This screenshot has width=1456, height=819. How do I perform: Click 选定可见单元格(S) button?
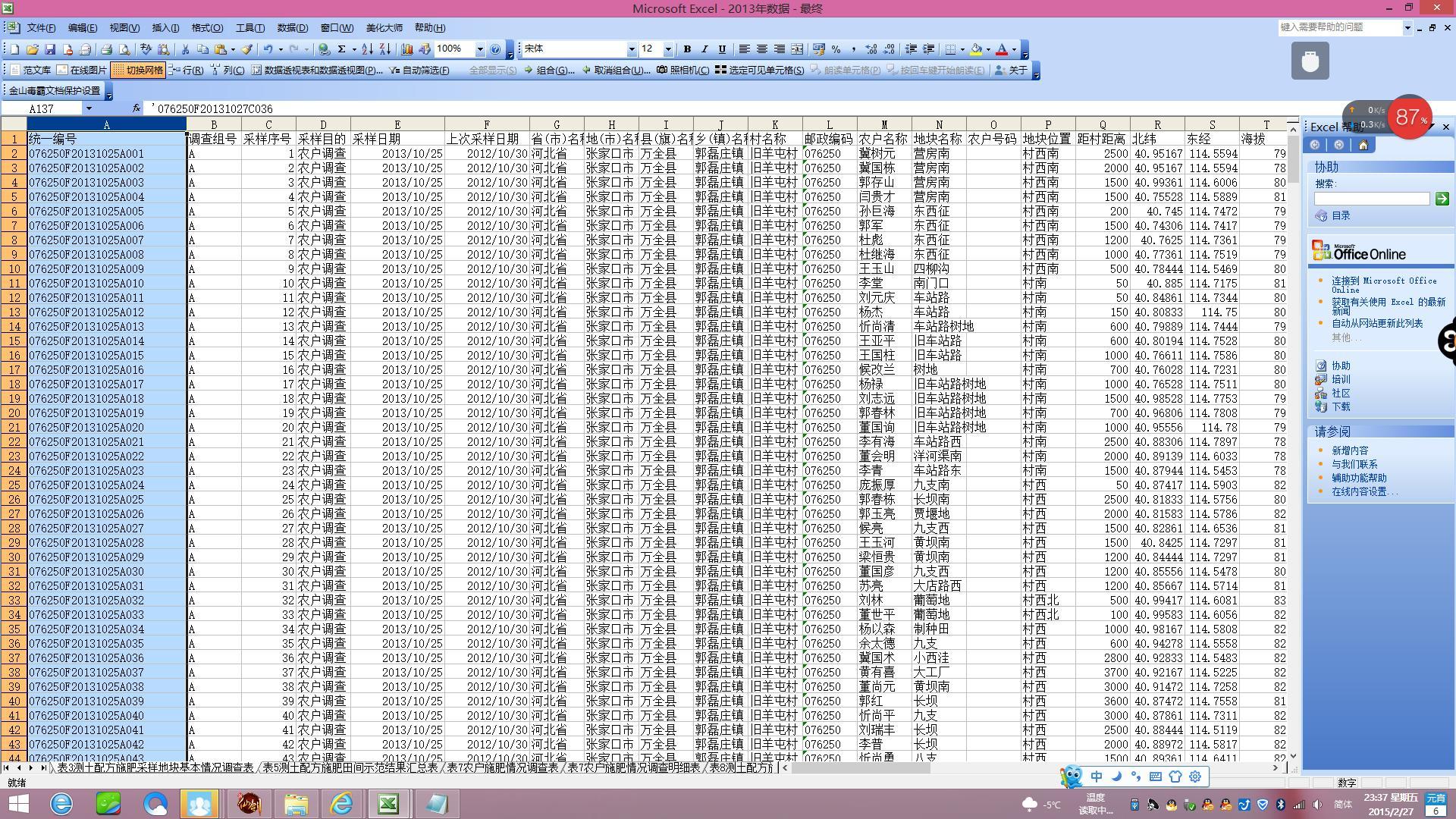(x=759, y=71)
